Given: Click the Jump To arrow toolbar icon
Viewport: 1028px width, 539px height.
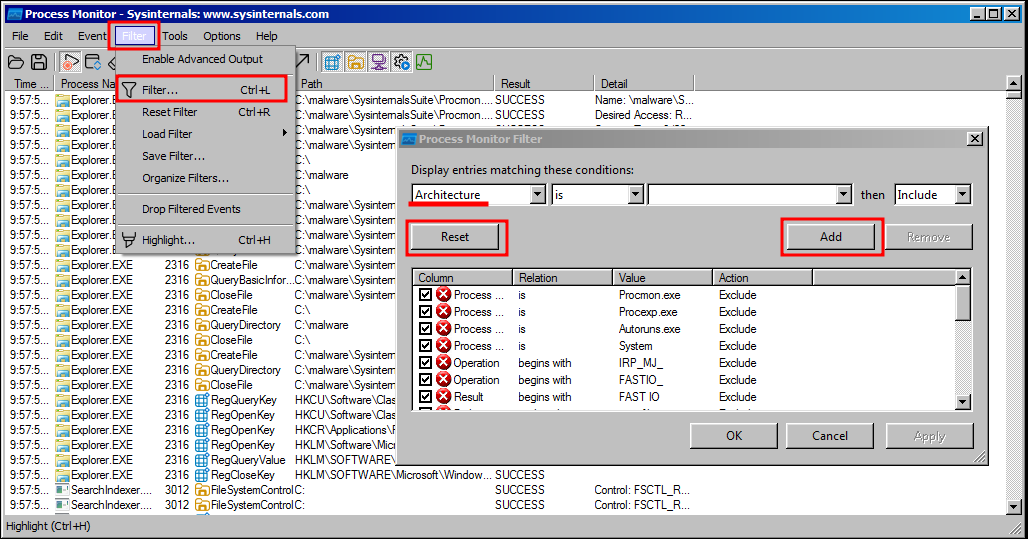Looking at the screenshot, I should [302, 62].
